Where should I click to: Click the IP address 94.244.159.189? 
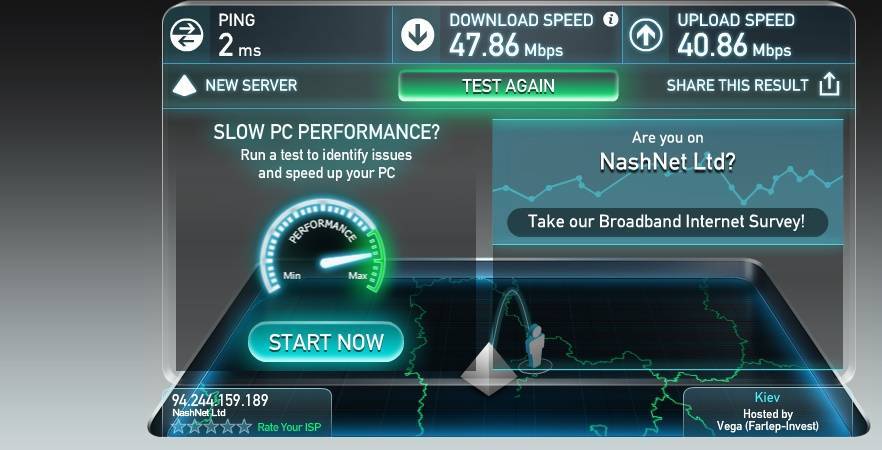pyautogui.click(x=220, y=400)
